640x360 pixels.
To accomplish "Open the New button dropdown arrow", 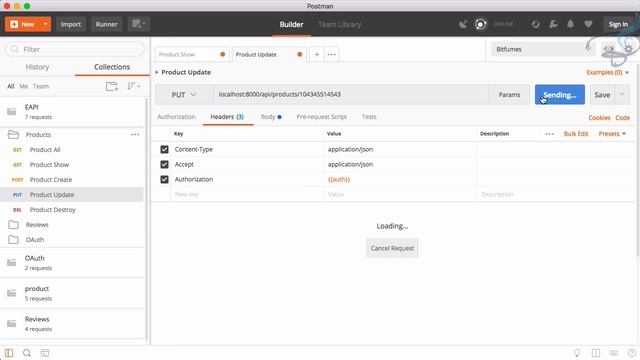I will pyautogui.click(x=45, y=24).
